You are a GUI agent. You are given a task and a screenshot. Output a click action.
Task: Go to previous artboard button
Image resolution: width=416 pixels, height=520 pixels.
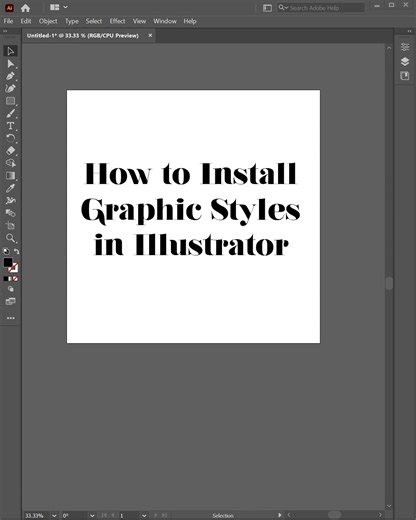click(113, 515)
